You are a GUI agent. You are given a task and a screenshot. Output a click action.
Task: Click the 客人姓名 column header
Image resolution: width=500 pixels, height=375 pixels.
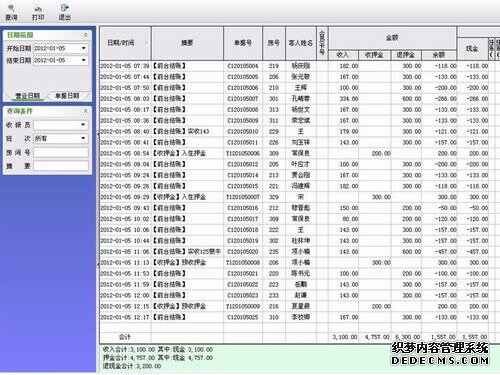301,43
